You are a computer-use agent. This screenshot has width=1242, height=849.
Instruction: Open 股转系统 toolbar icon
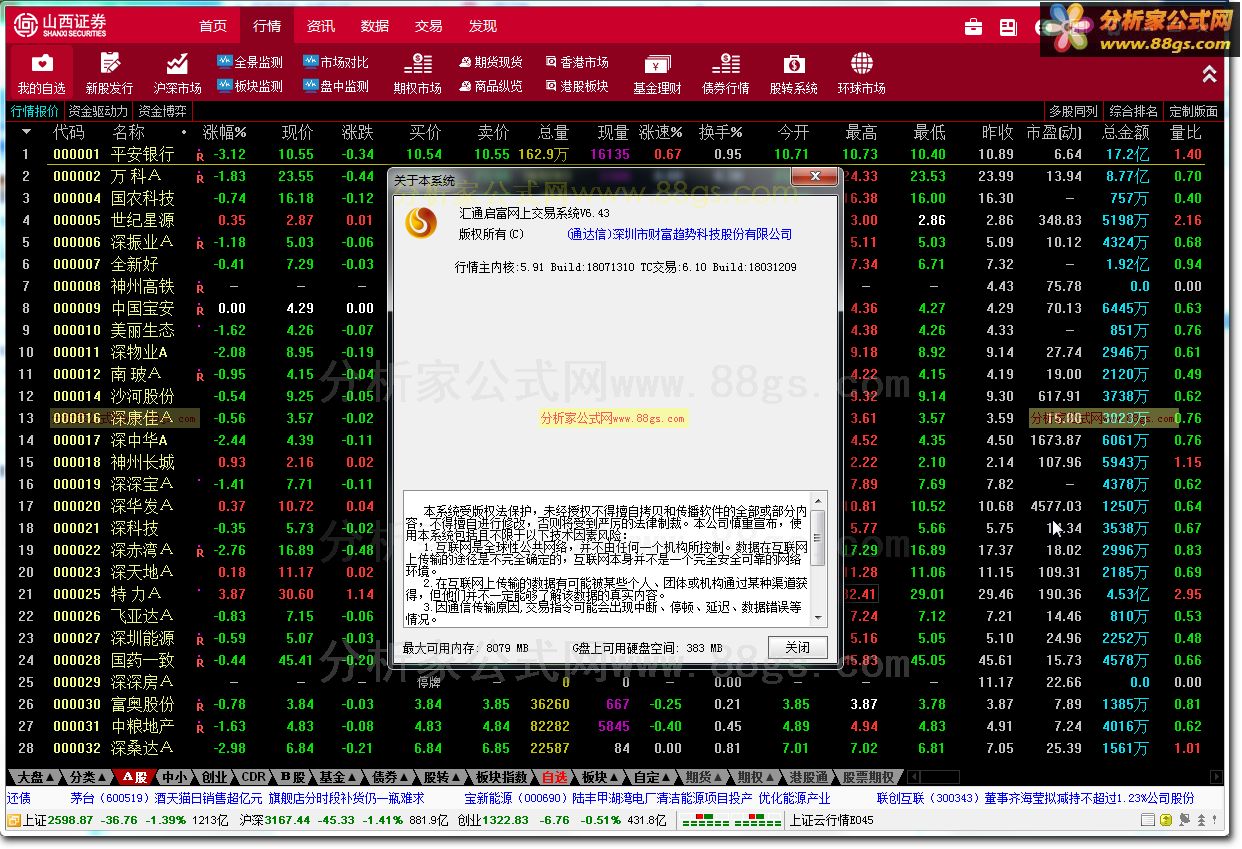(x=793, y=74)
